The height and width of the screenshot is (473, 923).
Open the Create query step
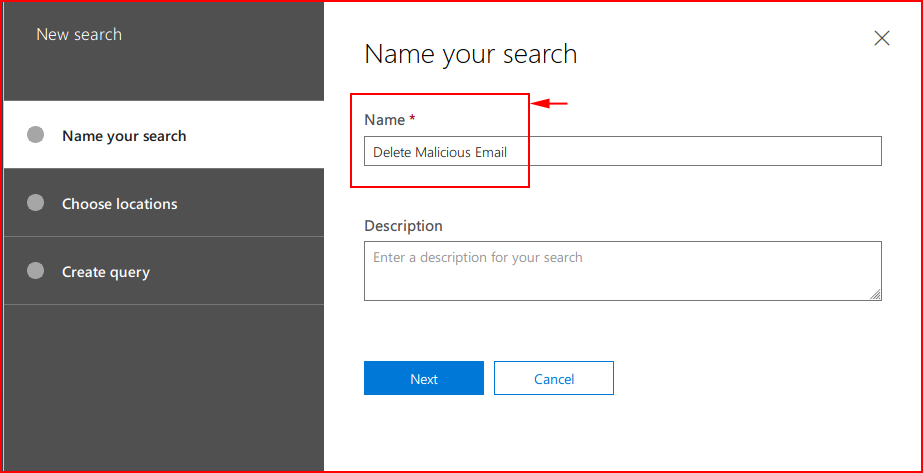point(164,271)
